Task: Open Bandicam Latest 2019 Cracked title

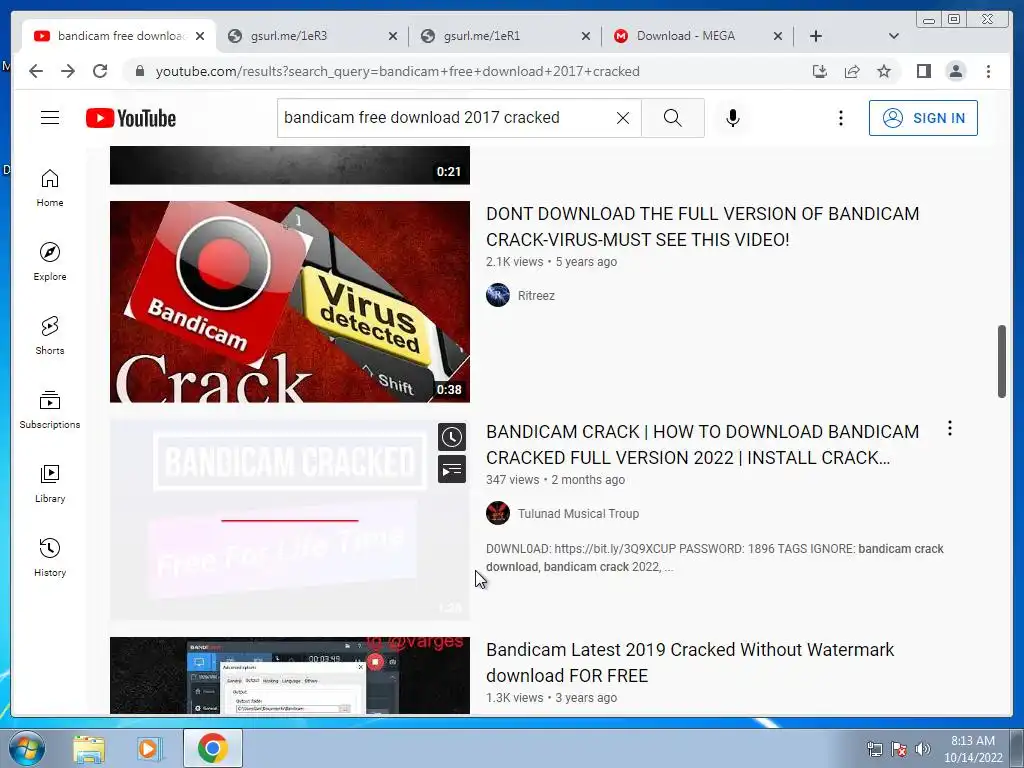Action: [x=690, y=663]
